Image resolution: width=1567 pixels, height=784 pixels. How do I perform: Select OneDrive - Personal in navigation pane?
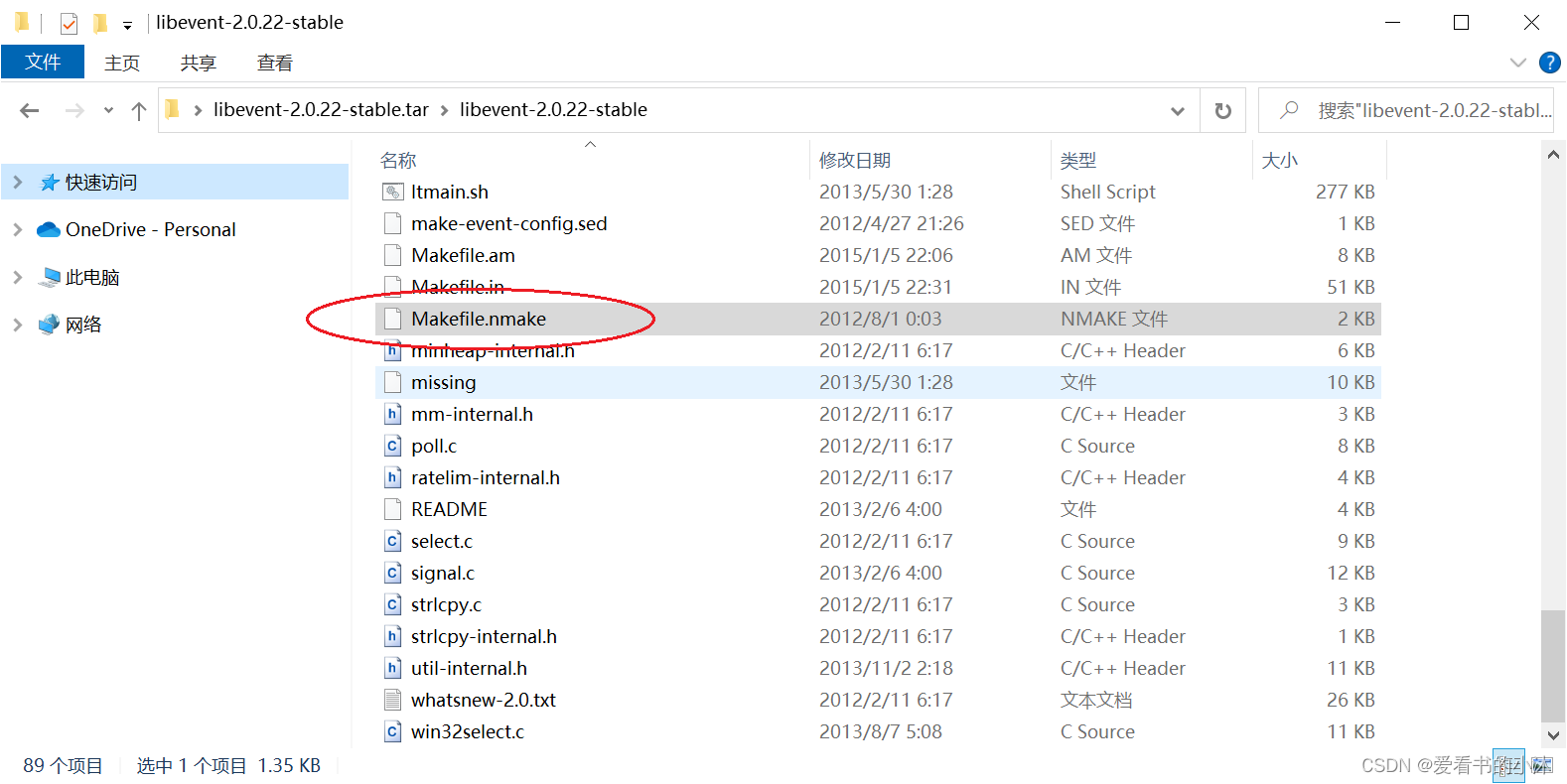point(150,229)
